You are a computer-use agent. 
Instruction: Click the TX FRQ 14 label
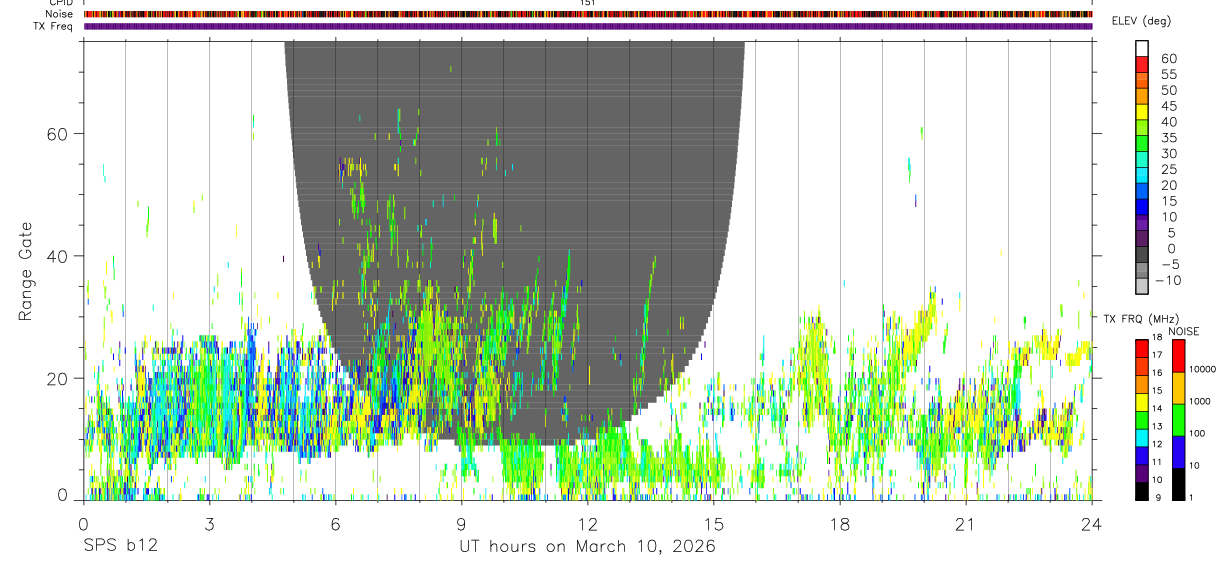1155,409
